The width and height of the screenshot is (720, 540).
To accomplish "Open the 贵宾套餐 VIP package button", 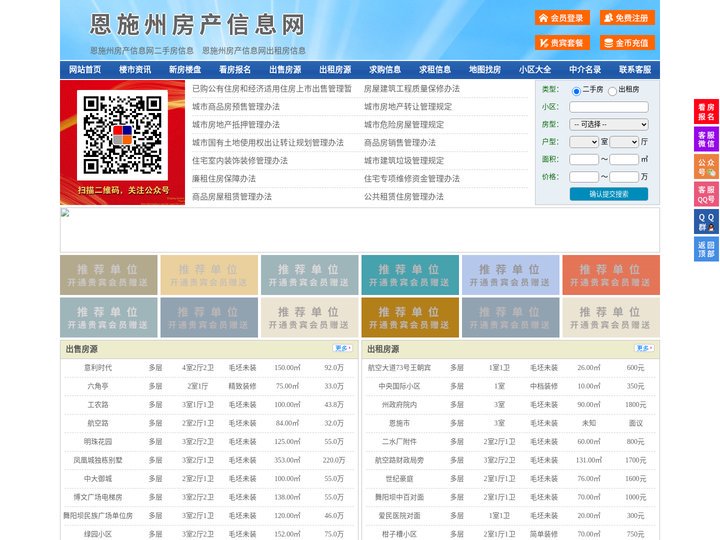I will tap(562, 43).
